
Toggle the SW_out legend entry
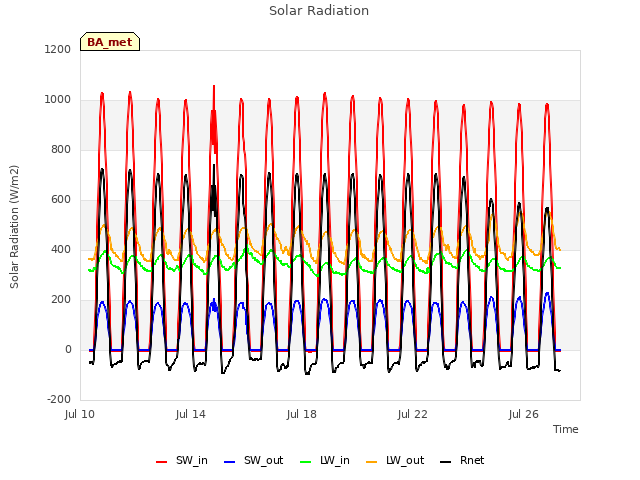point(253,461)
